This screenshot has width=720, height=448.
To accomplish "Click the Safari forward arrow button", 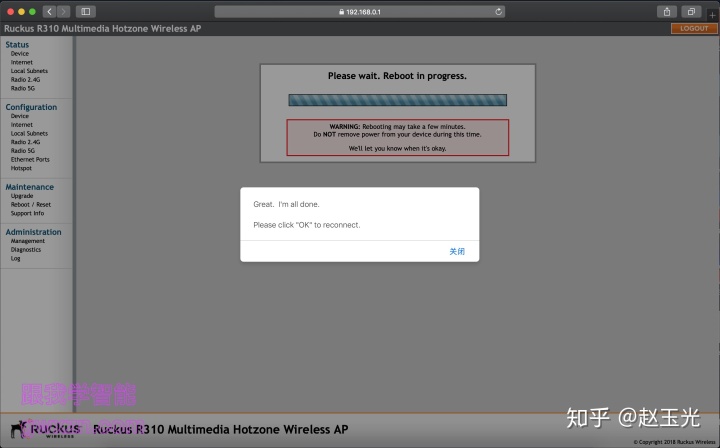I will click(63, 11).
